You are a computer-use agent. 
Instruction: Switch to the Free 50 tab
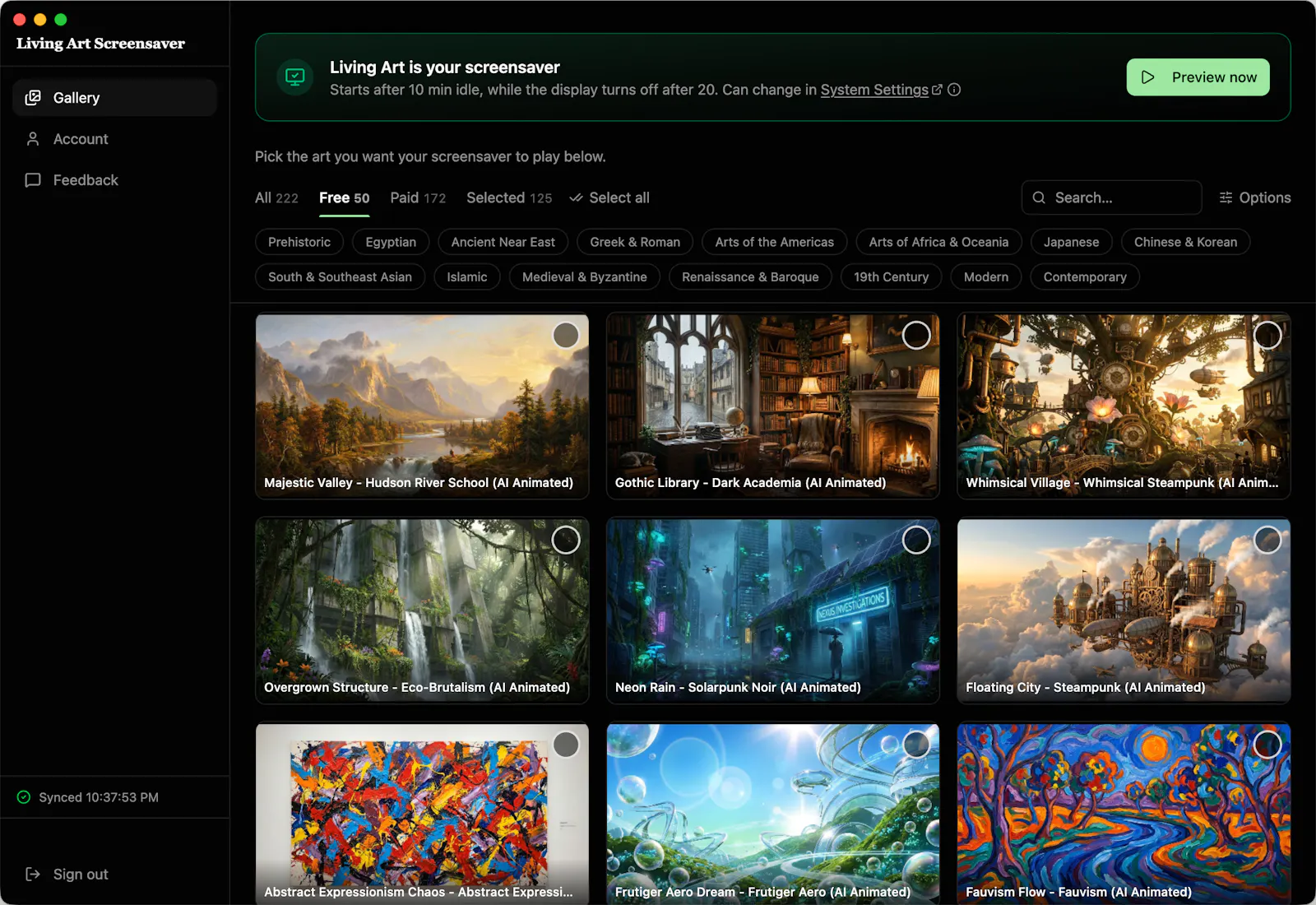344,197
